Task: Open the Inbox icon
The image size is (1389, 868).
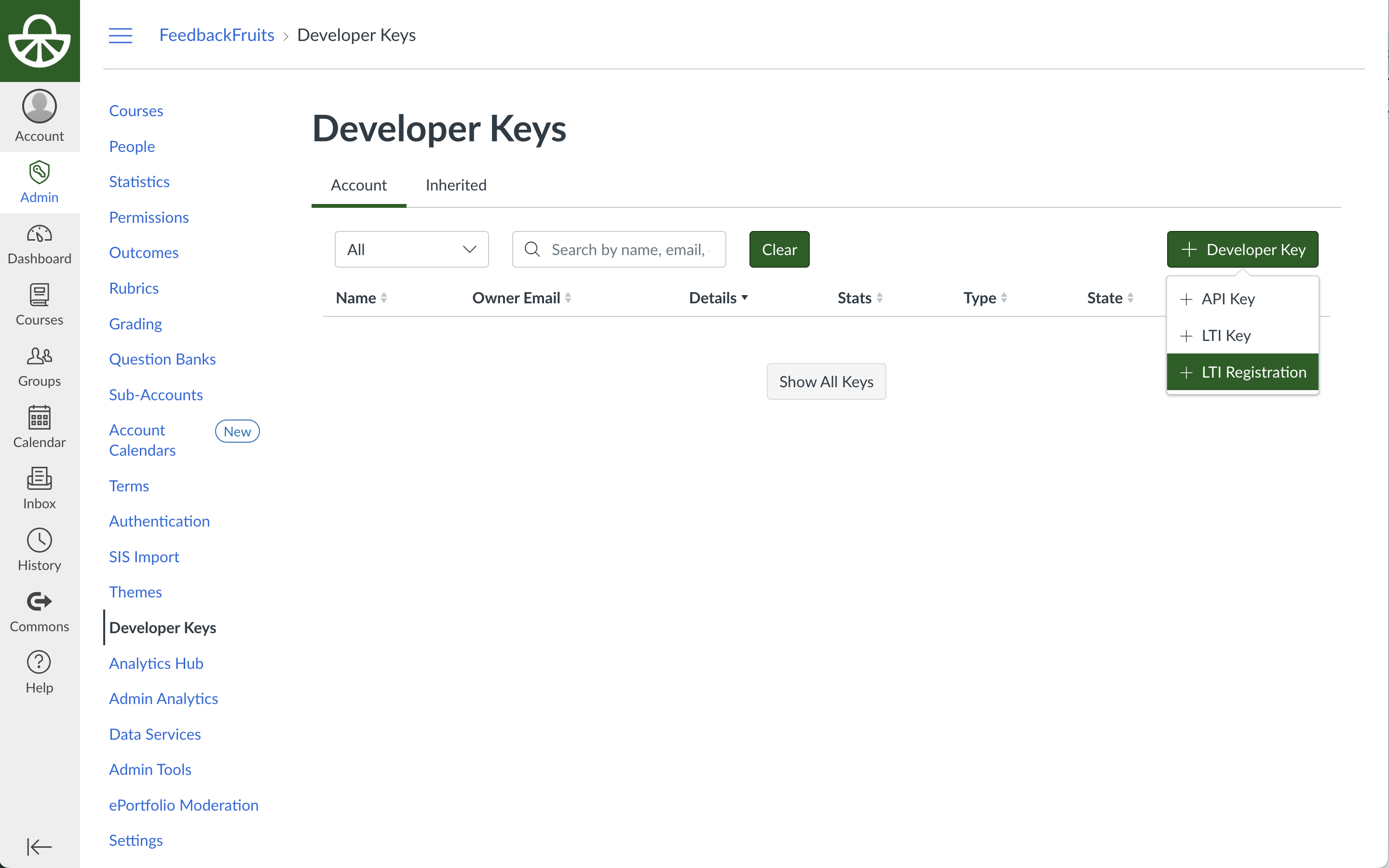Action: (x=40, y=478)
